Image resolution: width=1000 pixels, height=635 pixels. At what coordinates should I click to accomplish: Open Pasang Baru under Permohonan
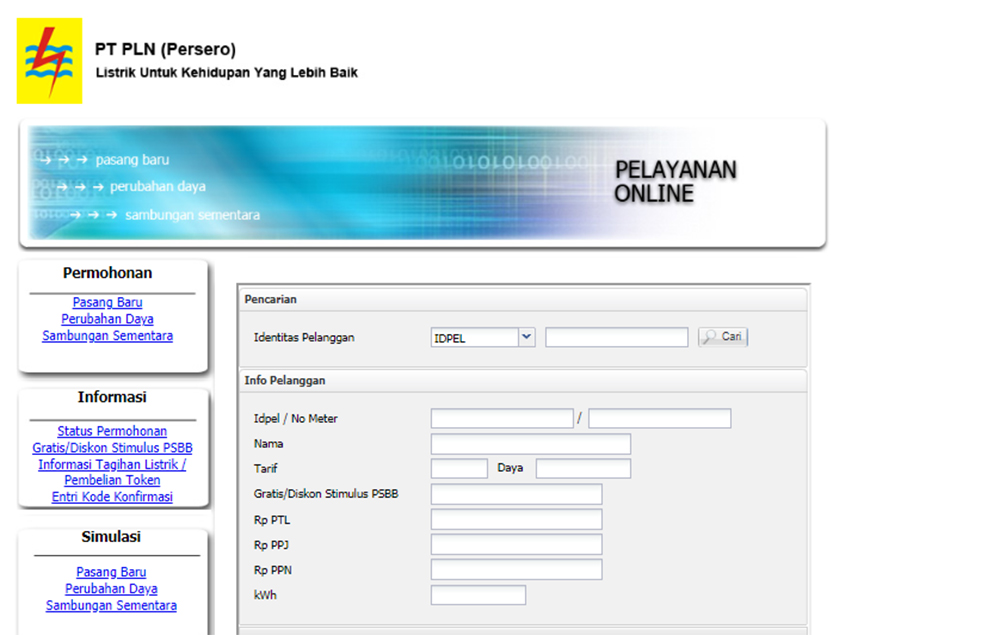107,302
